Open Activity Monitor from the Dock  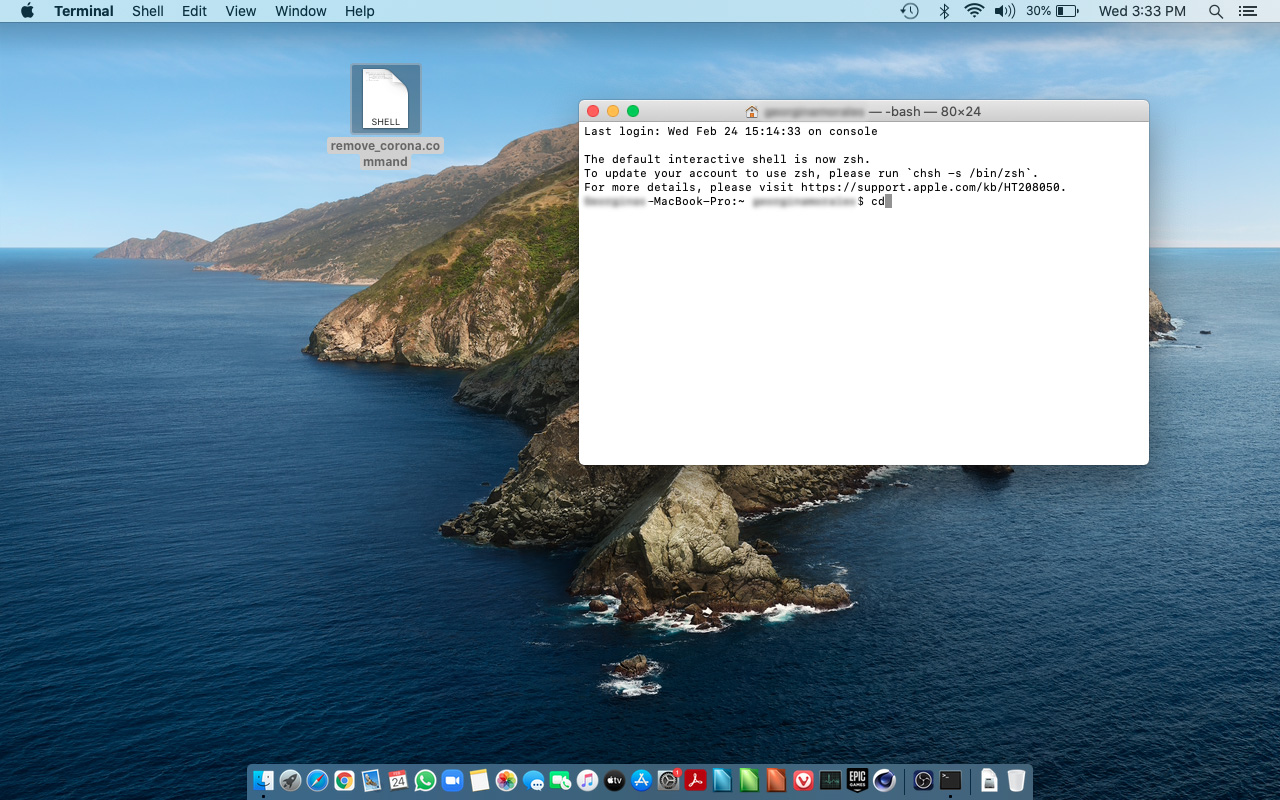click(x=829, y=780)
